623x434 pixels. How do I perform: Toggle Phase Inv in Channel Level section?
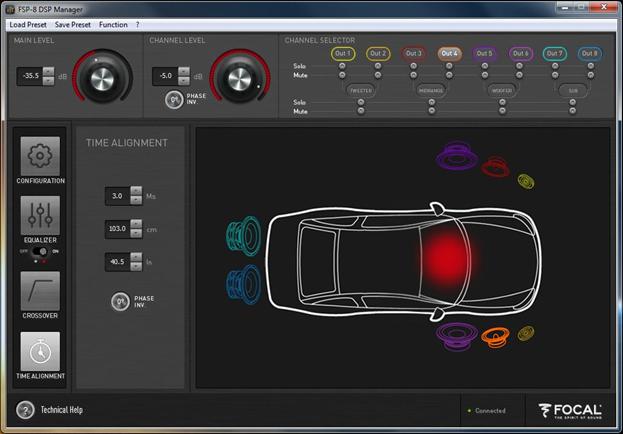[173, 99]
